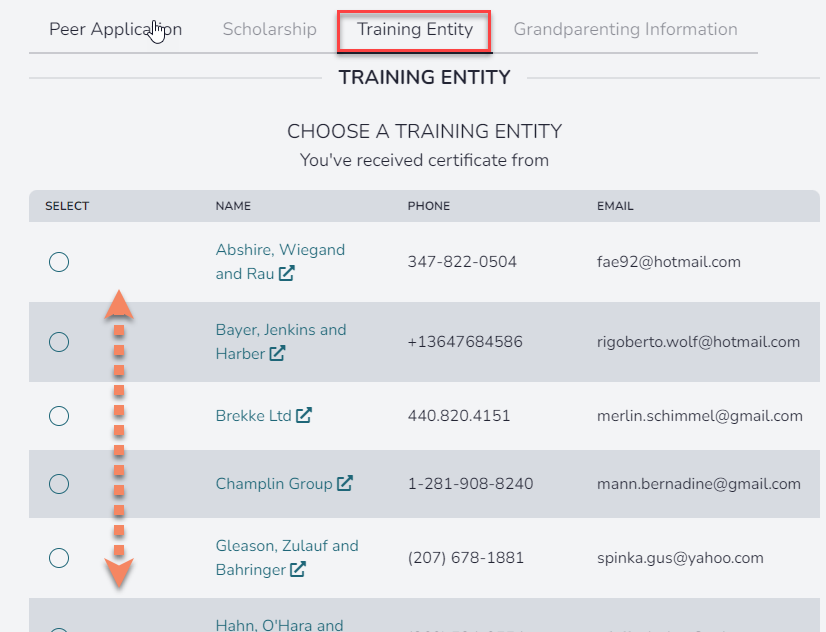Click external link icon beside Champlin Group

click(x=345, y=483)
